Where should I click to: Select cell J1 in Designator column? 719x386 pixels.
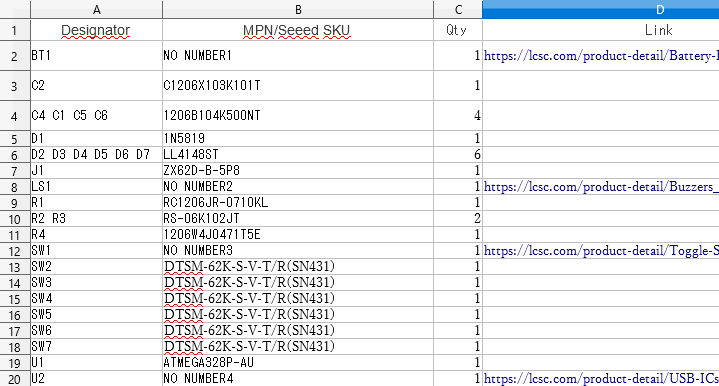[x=96, y=171]
